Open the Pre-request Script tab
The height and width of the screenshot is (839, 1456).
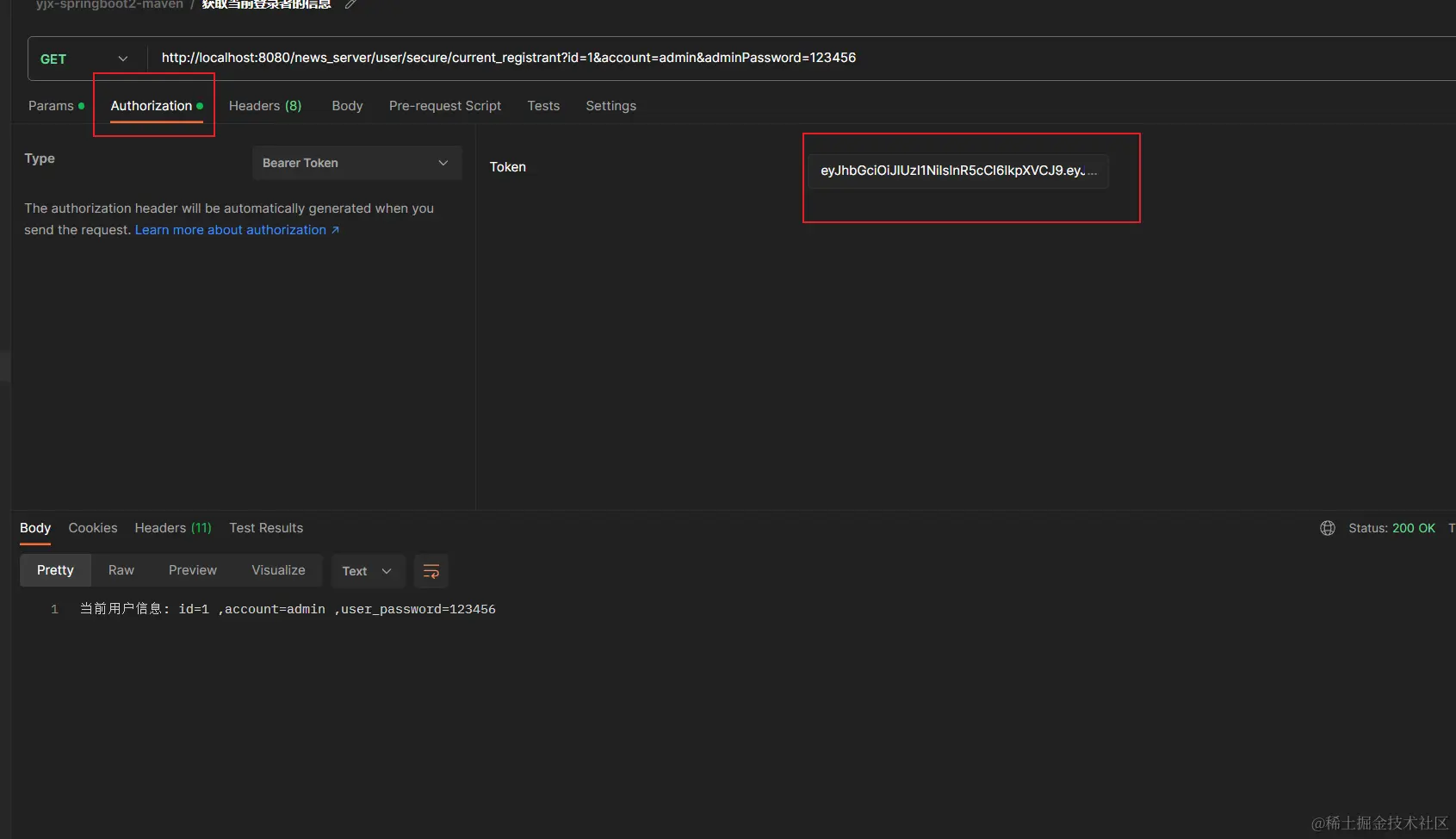tap(445, 106)
